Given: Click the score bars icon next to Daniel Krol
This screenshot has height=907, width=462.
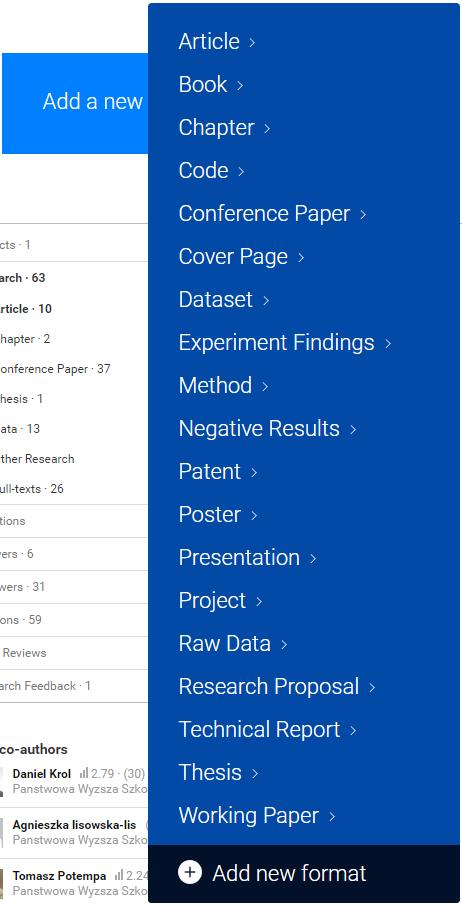Looking at the screenshot, I should click(x=84, y=773).
